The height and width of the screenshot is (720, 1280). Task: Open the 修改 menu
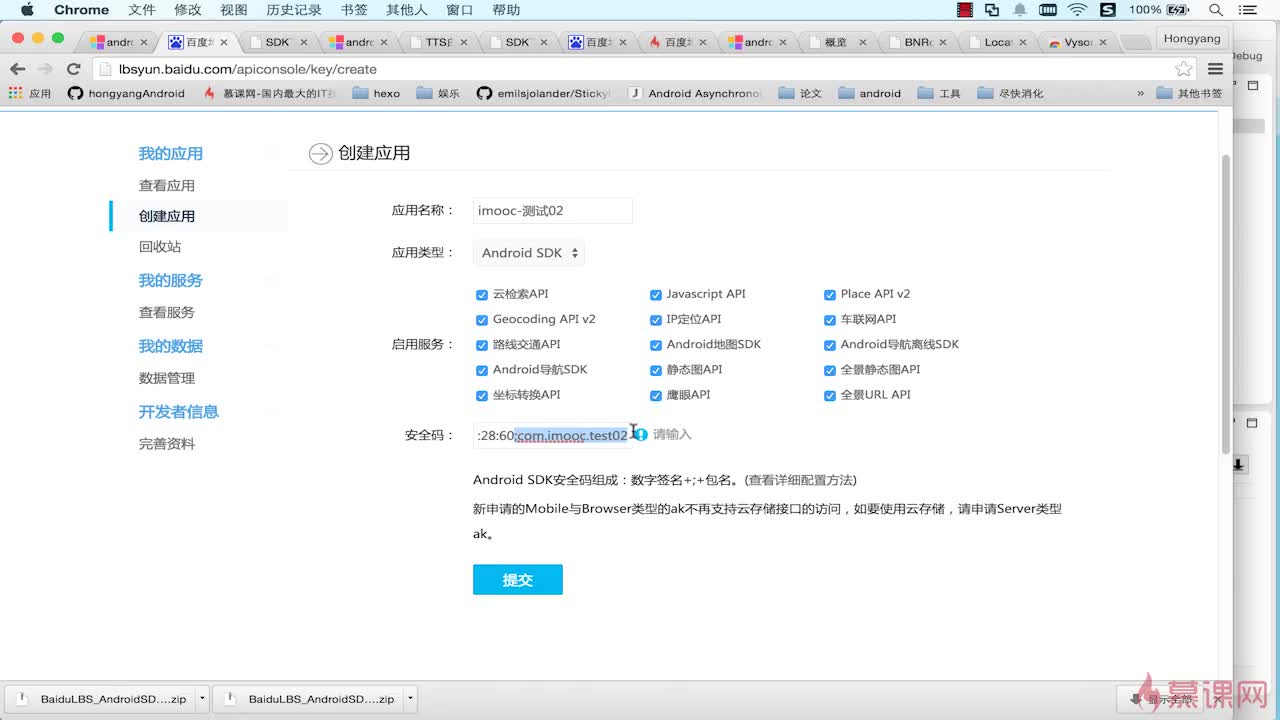point(187,10)
